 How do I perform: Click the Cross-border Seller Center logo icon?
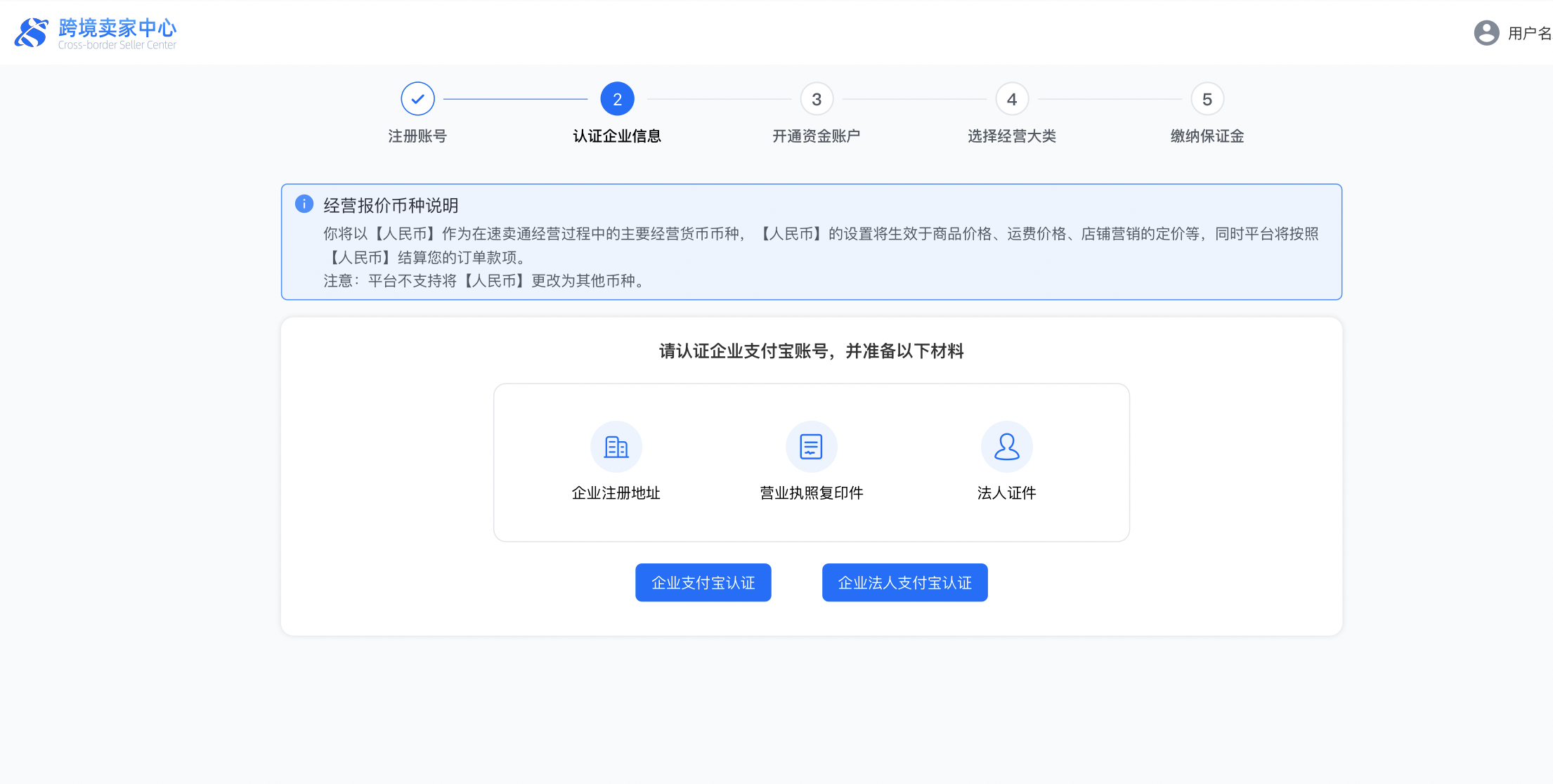32,33
